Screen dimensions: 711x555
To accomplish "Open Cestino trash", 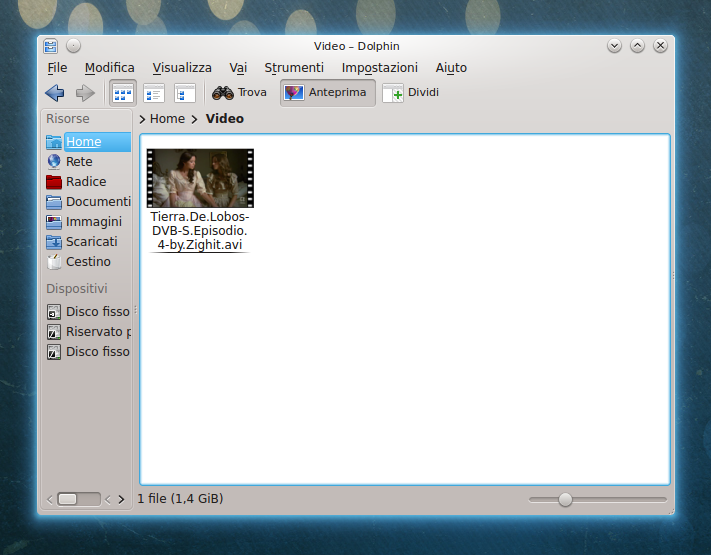I will [x=88, y=261].
